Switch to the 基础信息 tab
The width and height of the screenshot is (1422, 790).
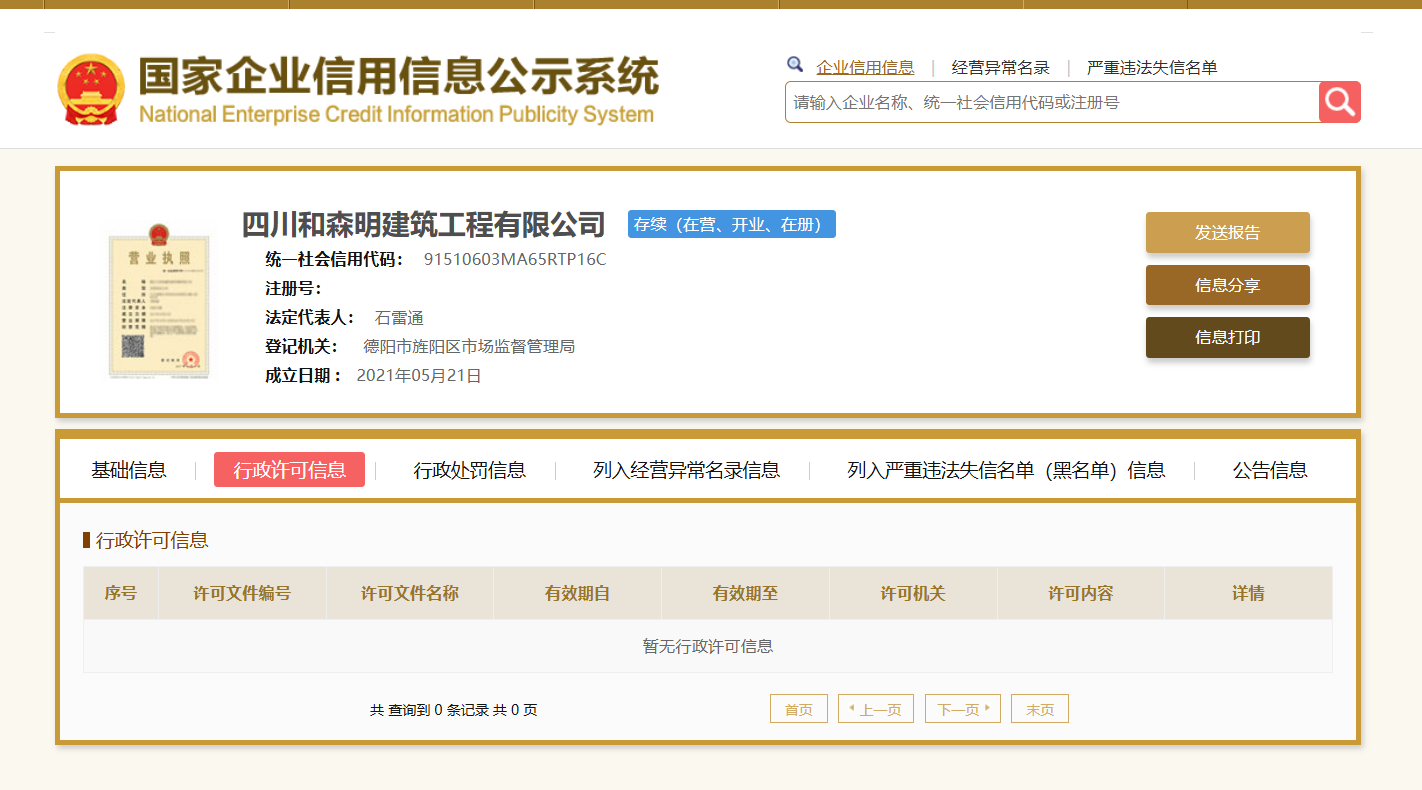pos(129,470)
